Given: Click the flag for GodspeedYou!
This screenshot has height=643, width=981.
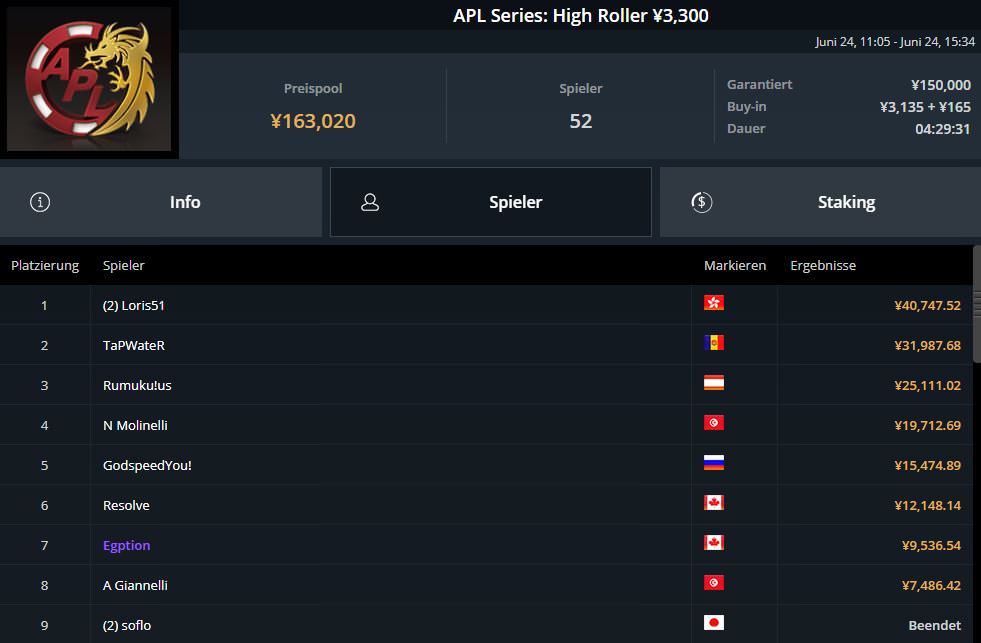Looking at the screenshot, I should (x=714, y=463).
